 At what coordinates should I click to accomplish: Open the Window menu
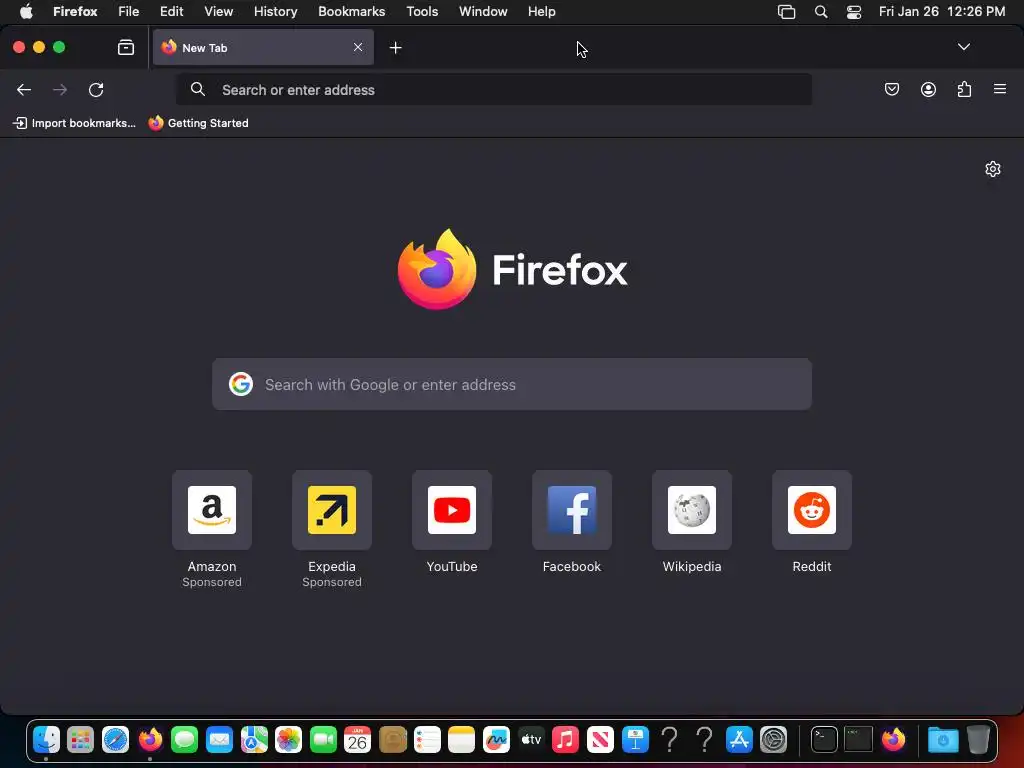tap(483, 12)
